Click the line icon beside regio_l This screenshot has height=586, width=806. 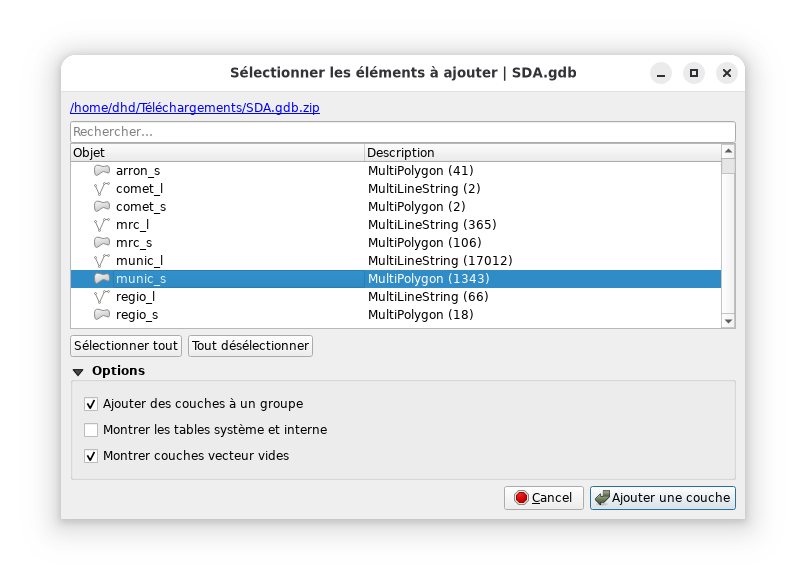pos(101,297)
